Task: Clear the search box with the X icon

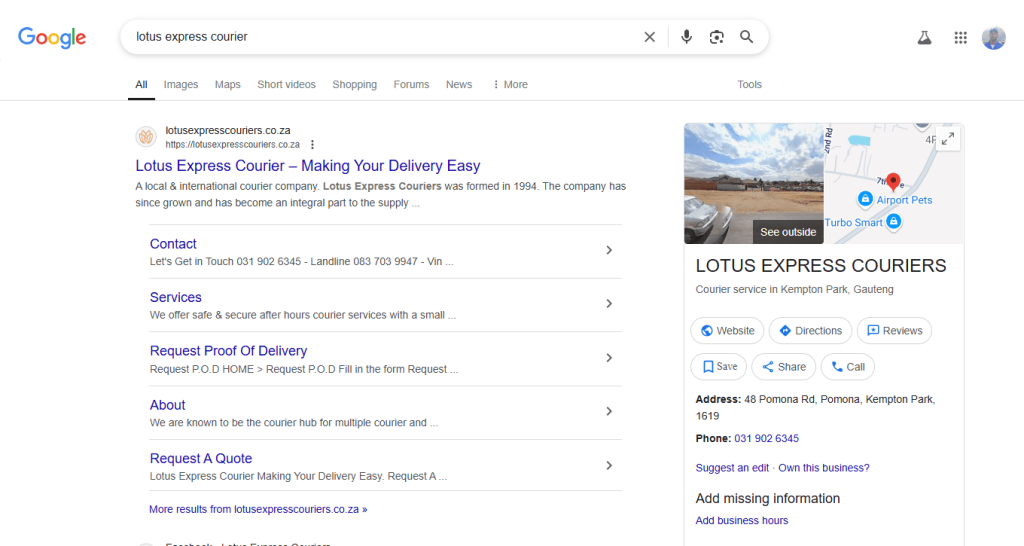Action: pyautogui.click(x=649, y=37)
